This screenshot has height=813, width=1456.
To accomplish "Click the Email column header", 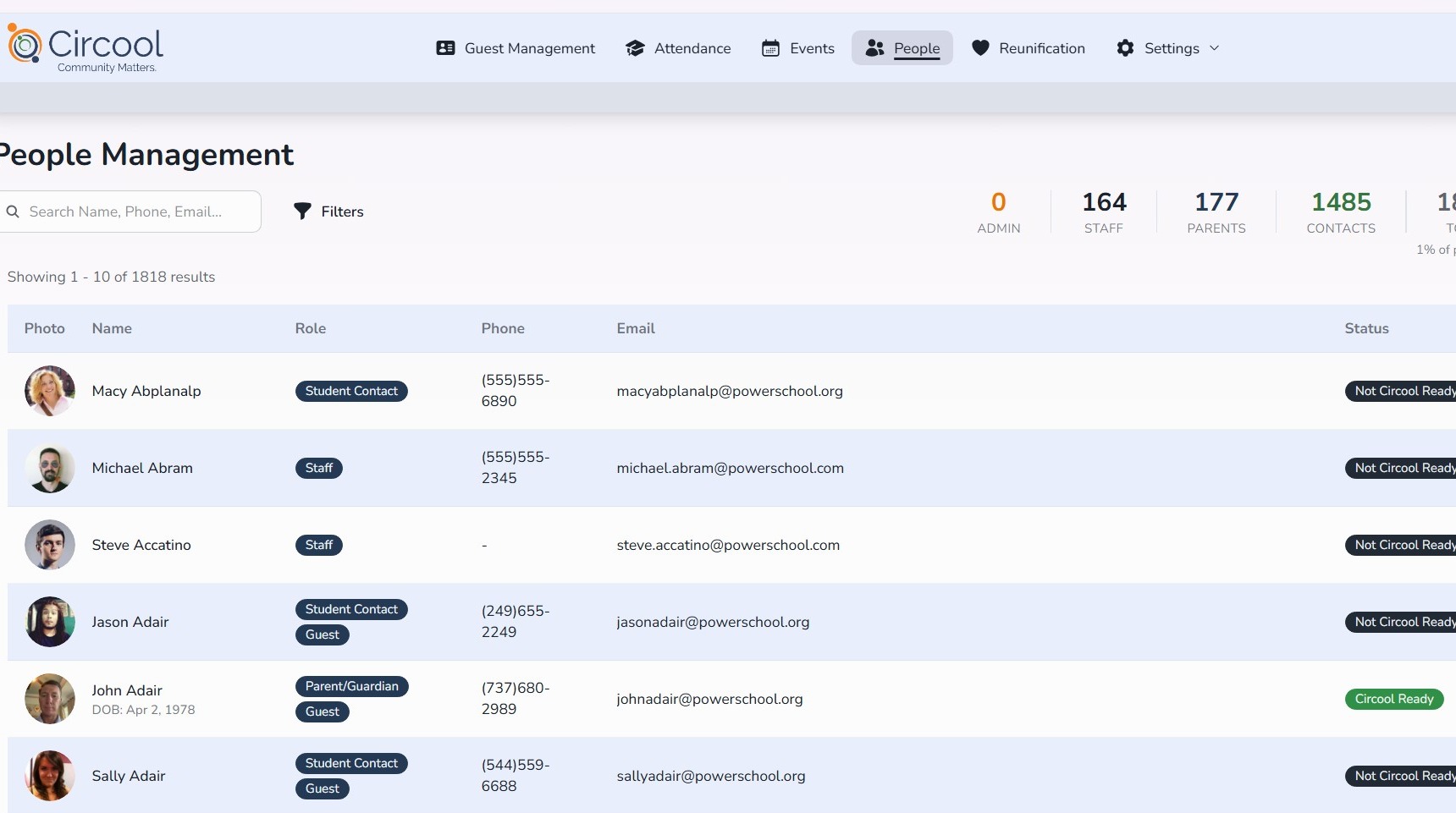I will point(636,328).
